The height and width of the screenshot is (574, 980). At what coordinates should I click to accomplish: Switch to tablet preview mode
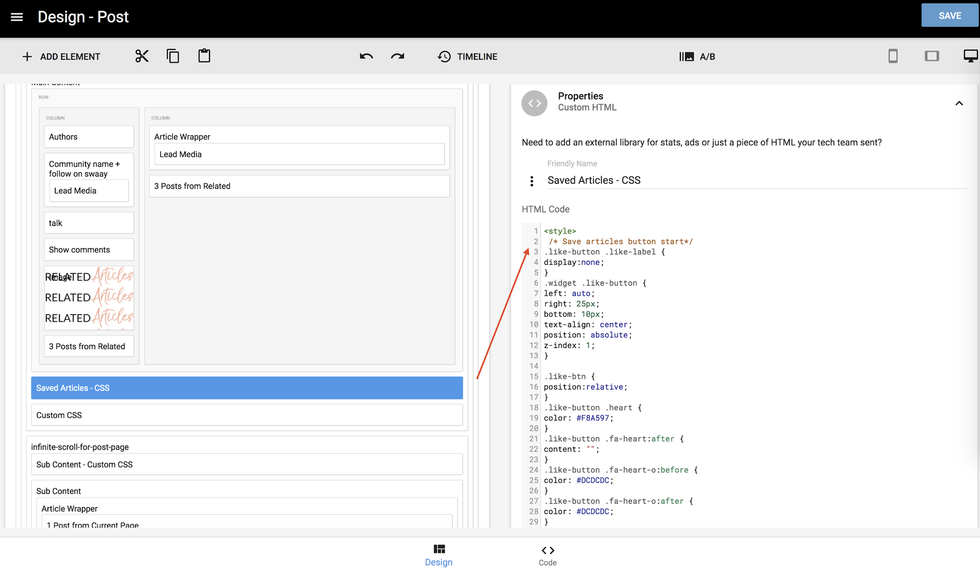coord(932,56)
